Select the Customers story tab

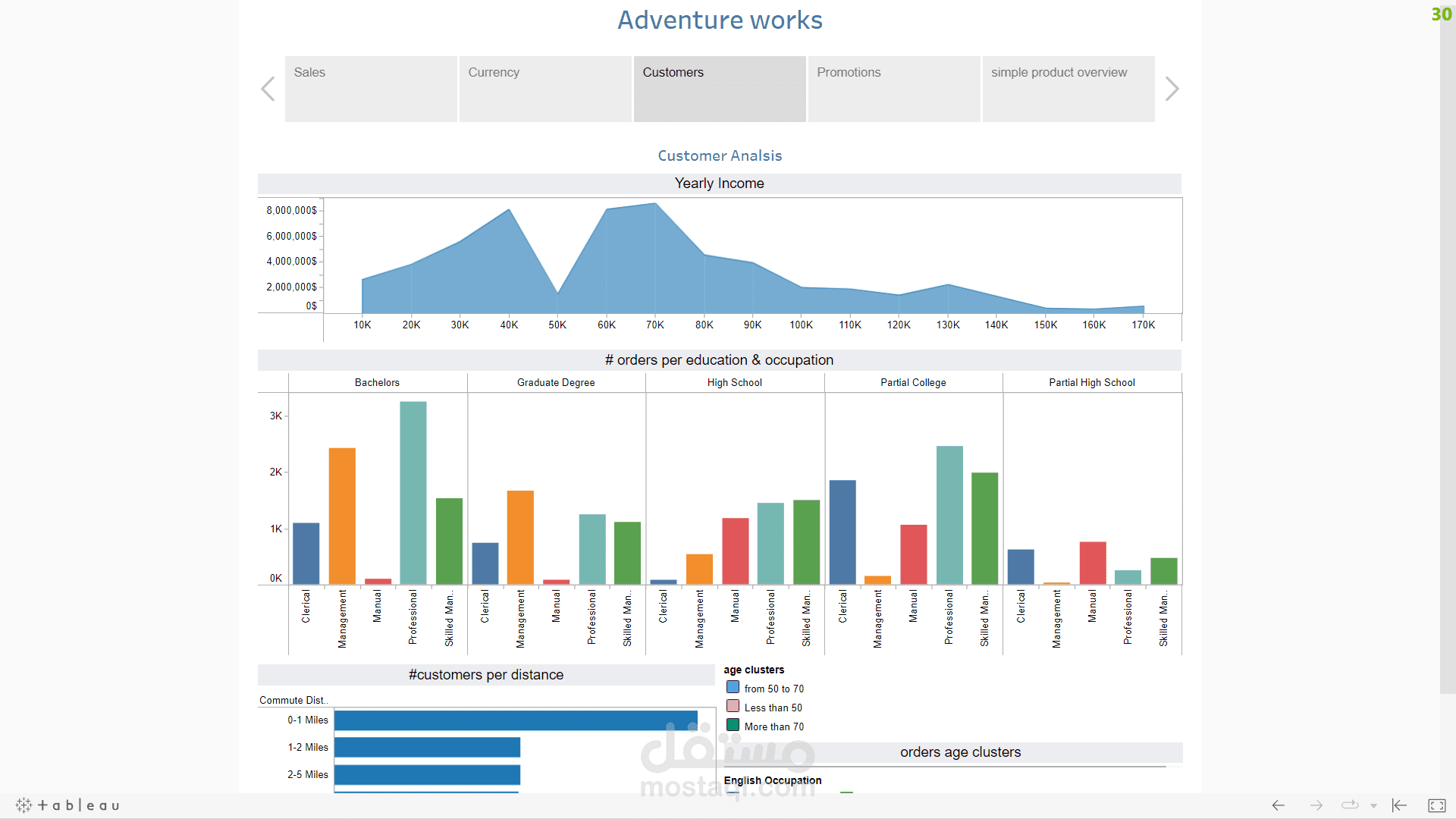(720, 89)
